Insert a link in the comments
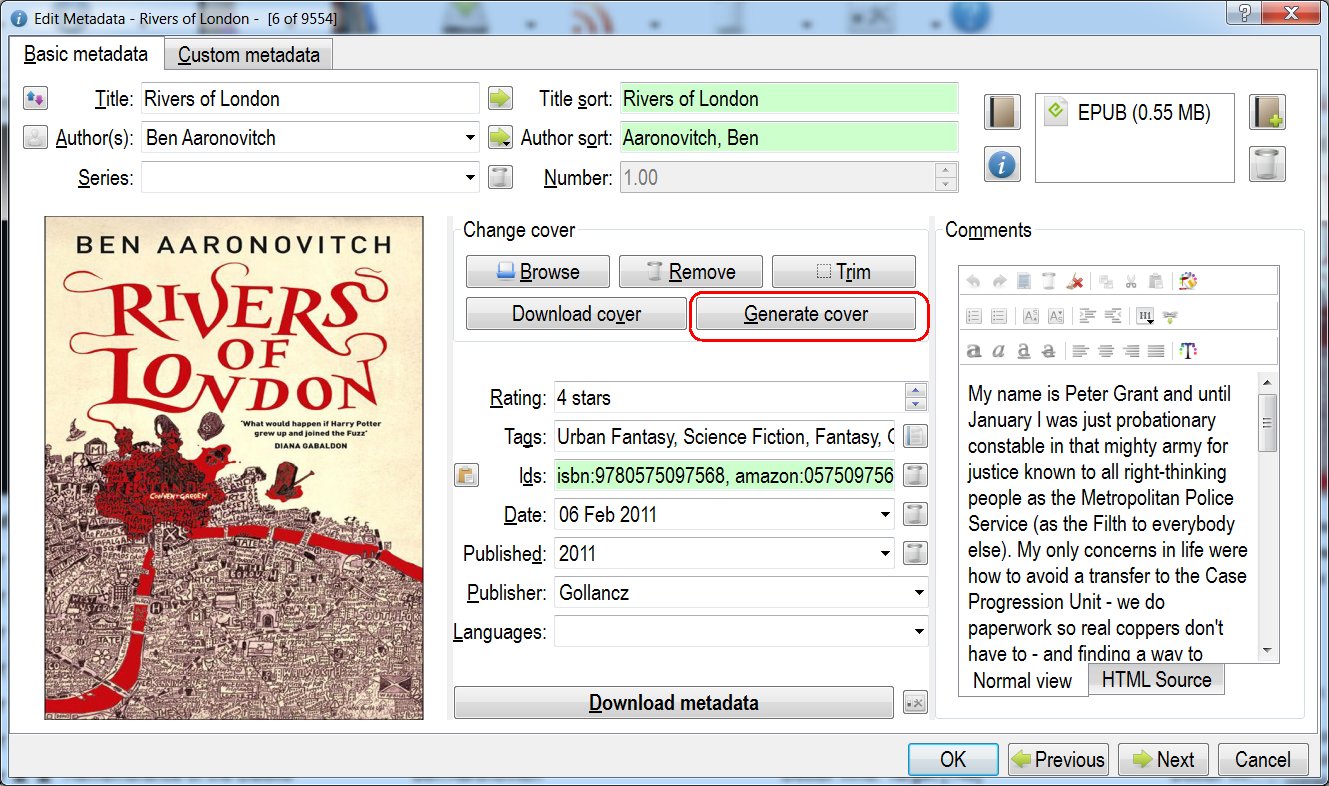This screenshot has width=1329, height=786. (1169, 316)
